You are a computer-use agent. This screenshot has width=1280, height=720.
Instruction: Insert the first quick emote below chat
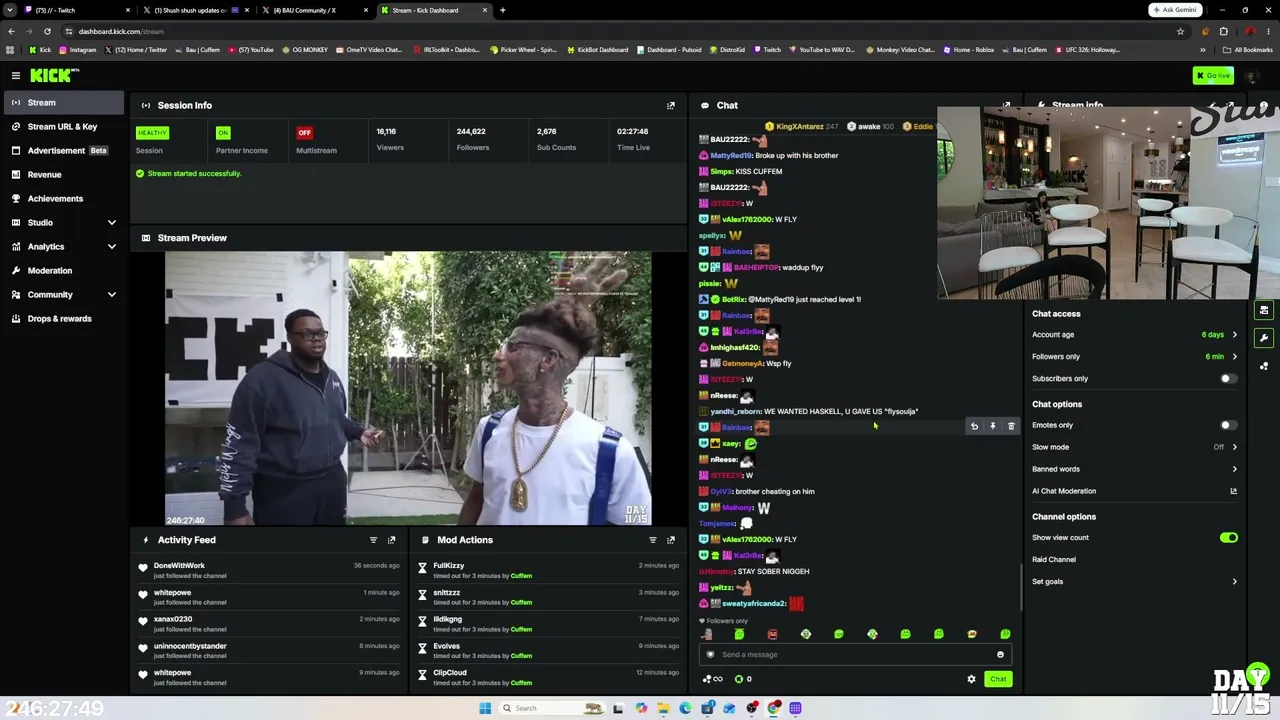point(707,634)
